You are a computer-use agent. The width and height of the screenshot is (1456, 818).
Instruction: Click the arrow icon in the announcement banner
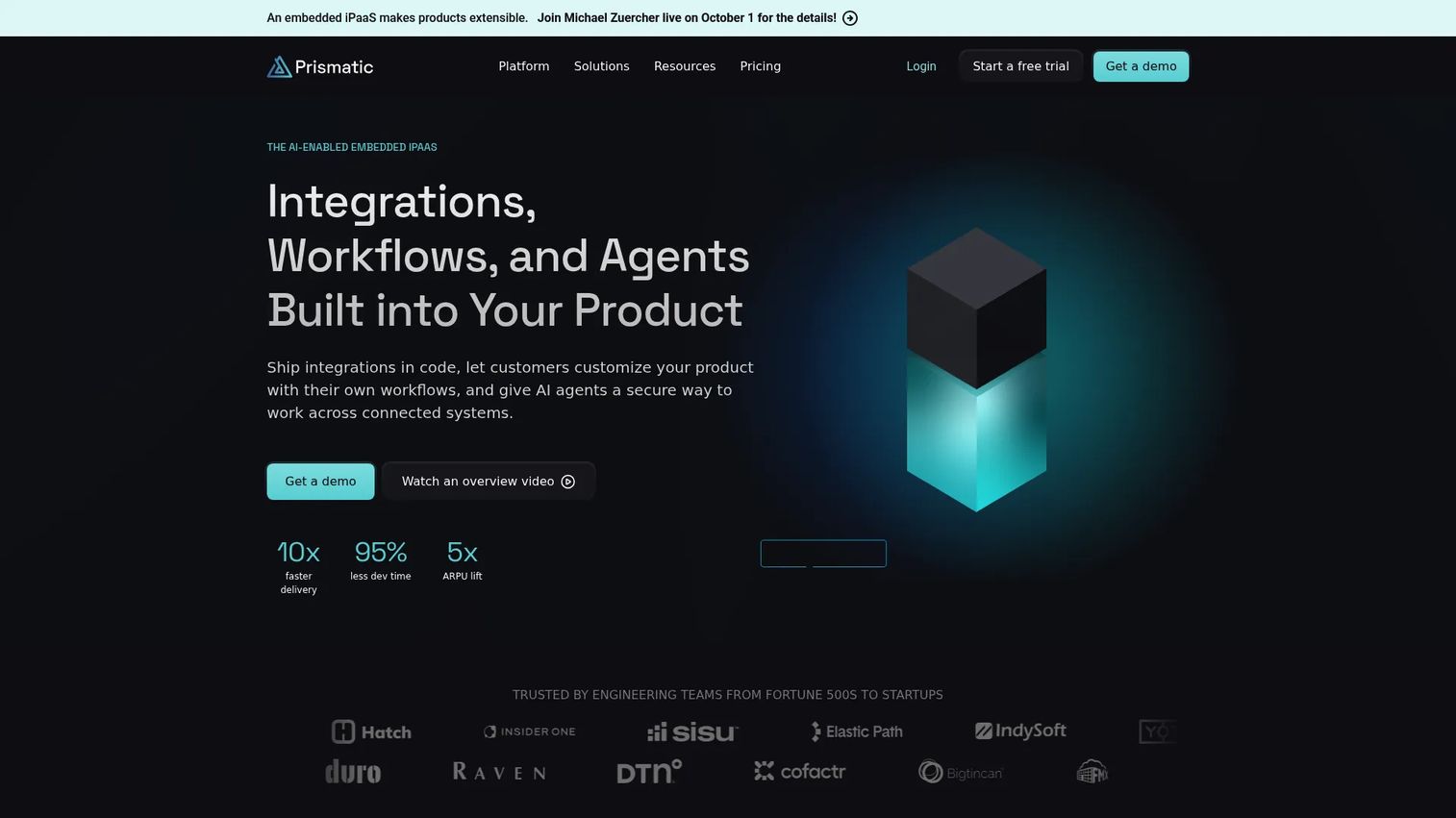(x=850, y=18)
